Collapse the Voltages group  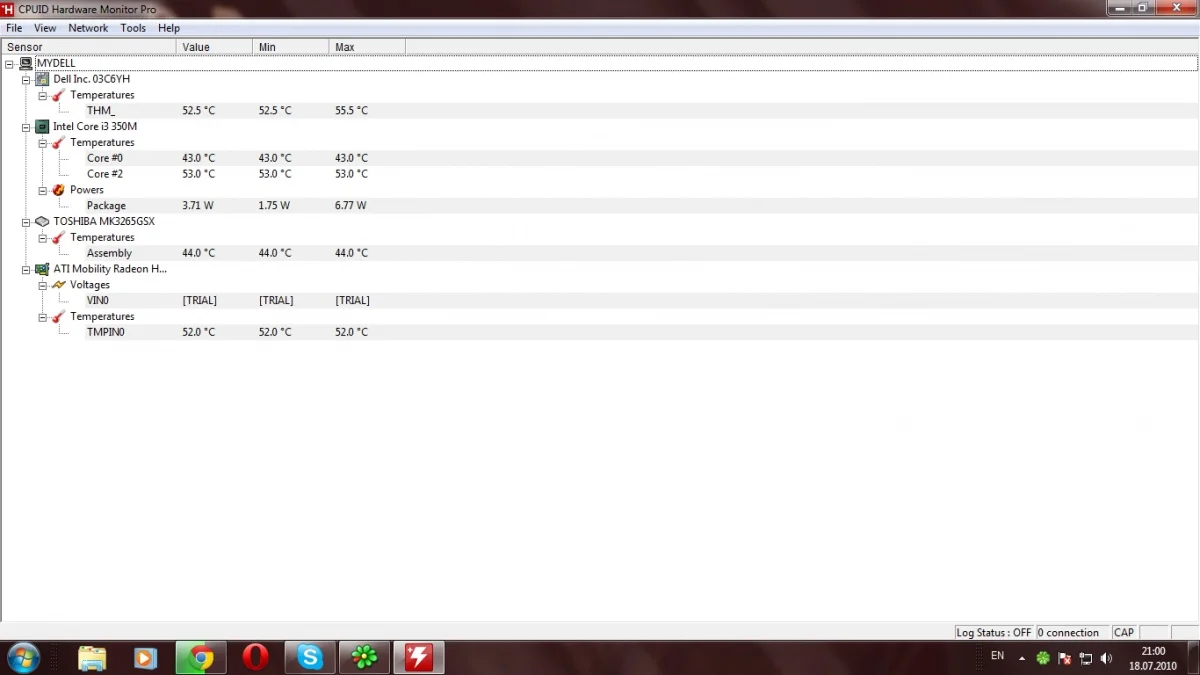pos(43,285)
